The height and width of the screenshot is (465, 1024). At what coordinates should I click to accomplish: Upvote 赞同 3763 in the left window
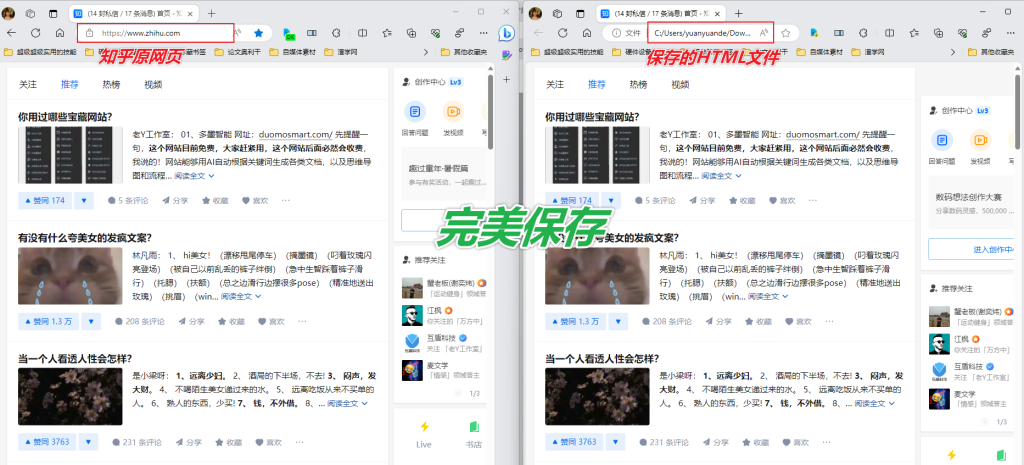[47, 442]
